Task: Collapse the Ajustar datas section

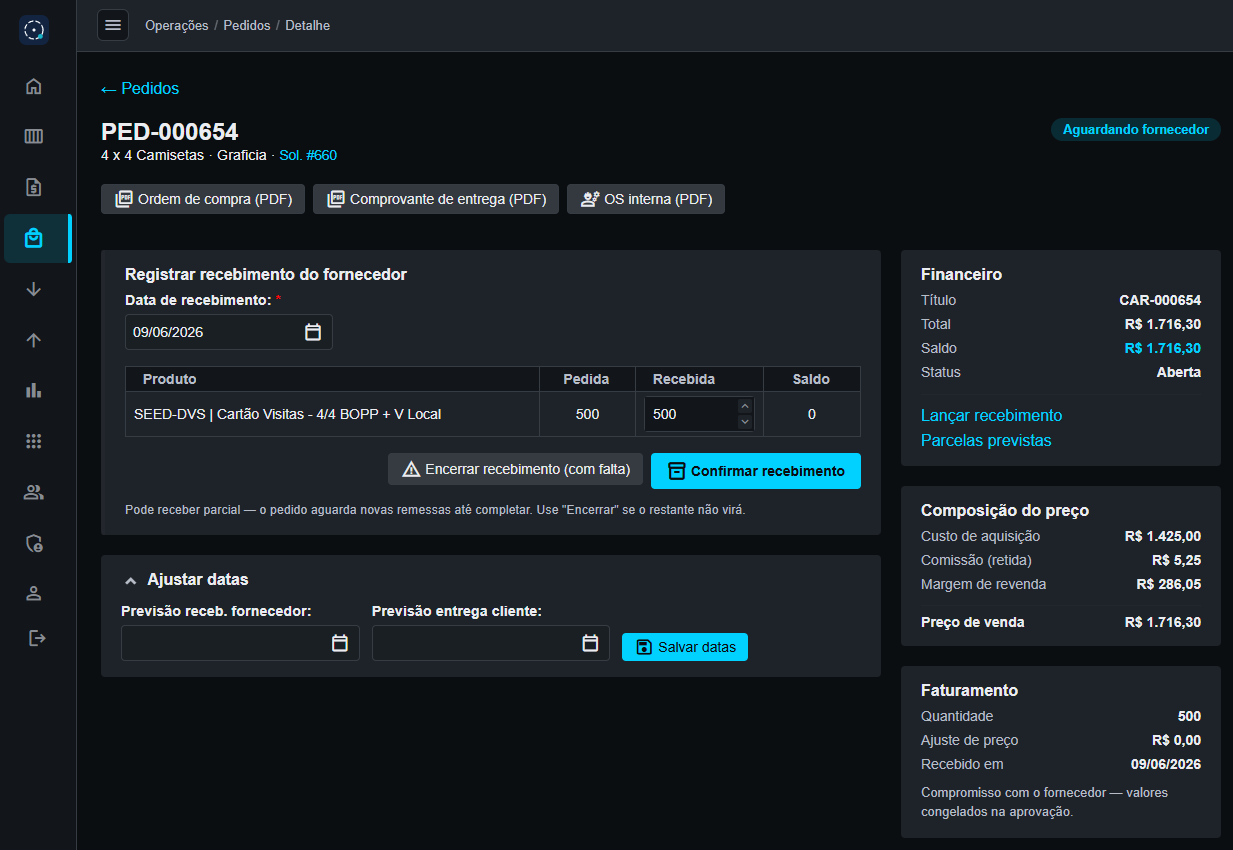Action: click(130, 580)
